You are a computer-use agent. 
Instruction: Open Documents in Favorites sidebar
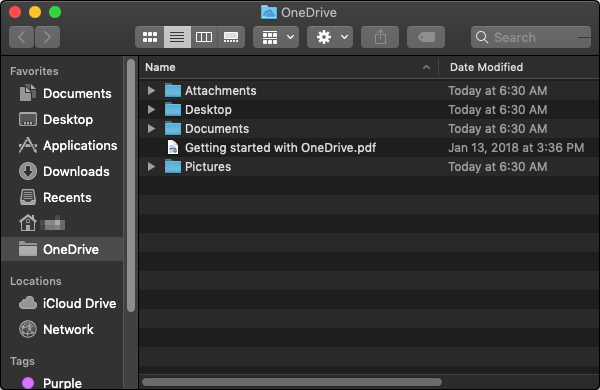click(x=62, y=93)
